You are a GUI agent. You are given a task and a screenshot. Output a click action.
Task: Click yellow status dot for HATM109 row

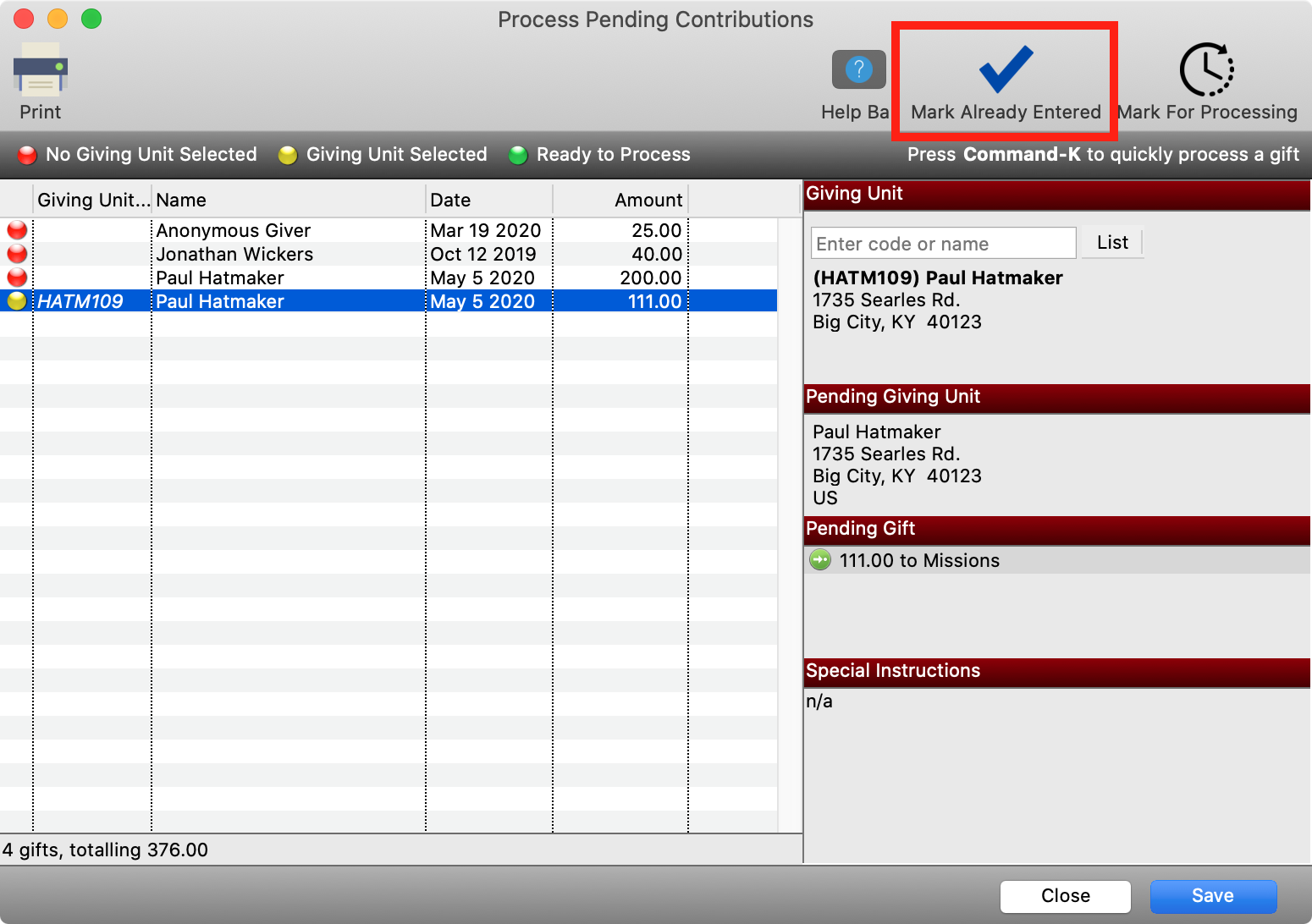coord(17,301)
